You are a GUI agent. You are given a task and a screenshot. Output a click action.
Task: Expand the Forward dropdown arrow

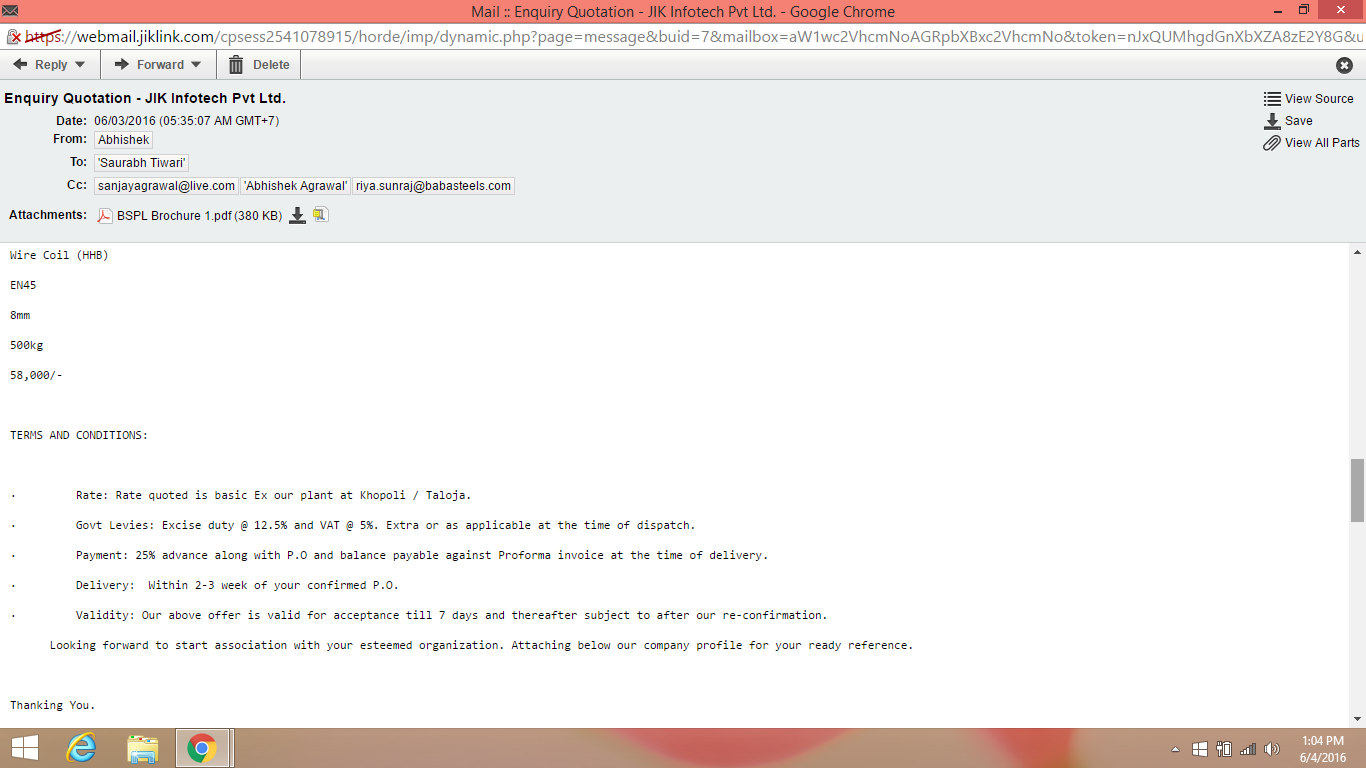tap(196, 65)
